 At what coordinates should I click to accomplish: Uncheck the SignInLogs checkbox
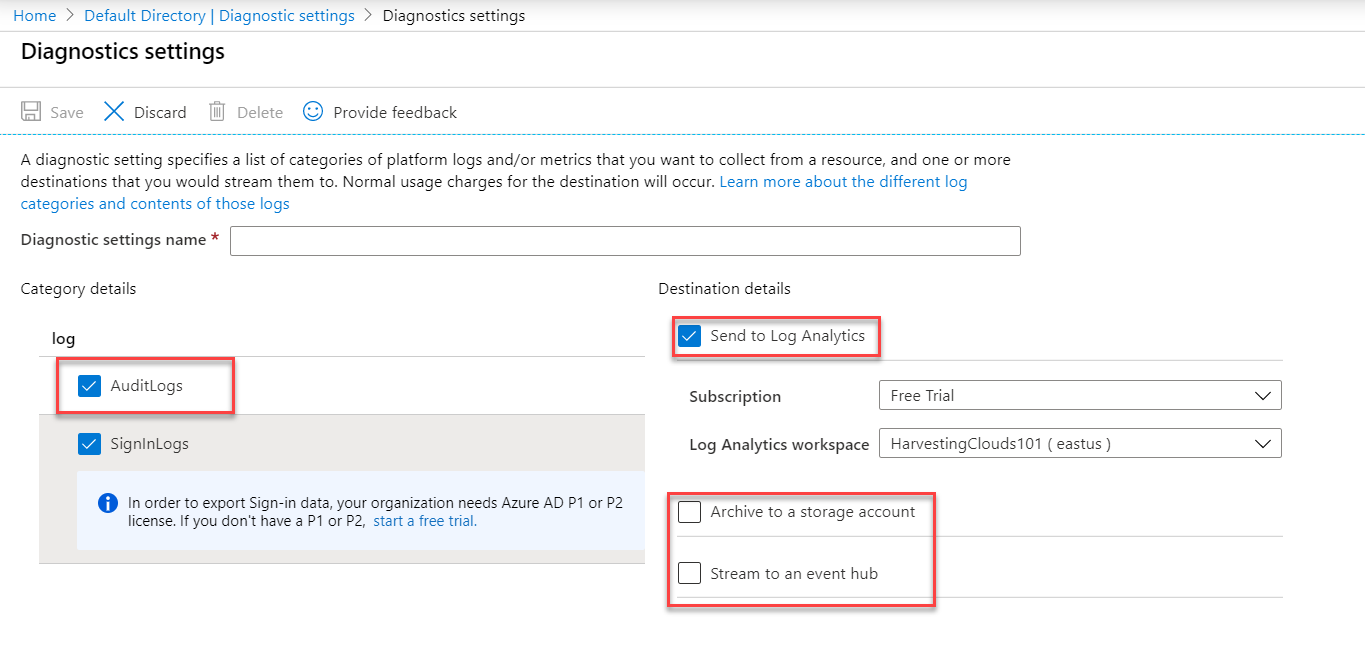pyautogui.click(x=90, y=444)
